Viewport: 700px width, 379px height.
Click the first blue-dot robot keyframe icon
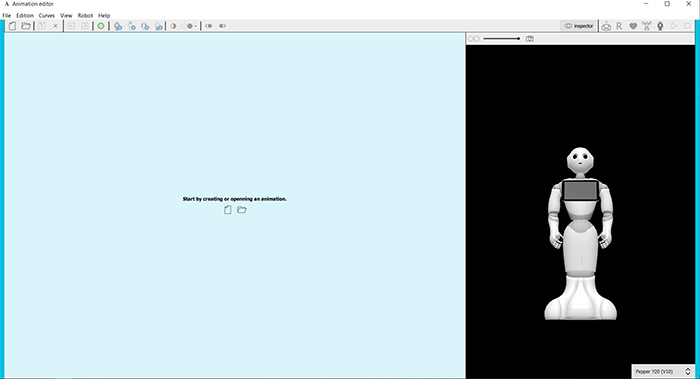point(118,26)
